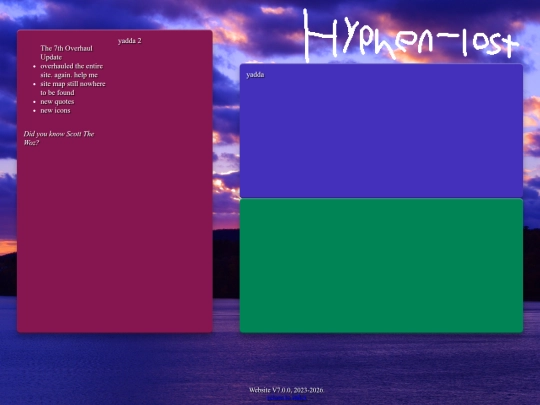Click 'overhauled the entire site' bullet
The image size is (540, 405).
tap(72, 71)
